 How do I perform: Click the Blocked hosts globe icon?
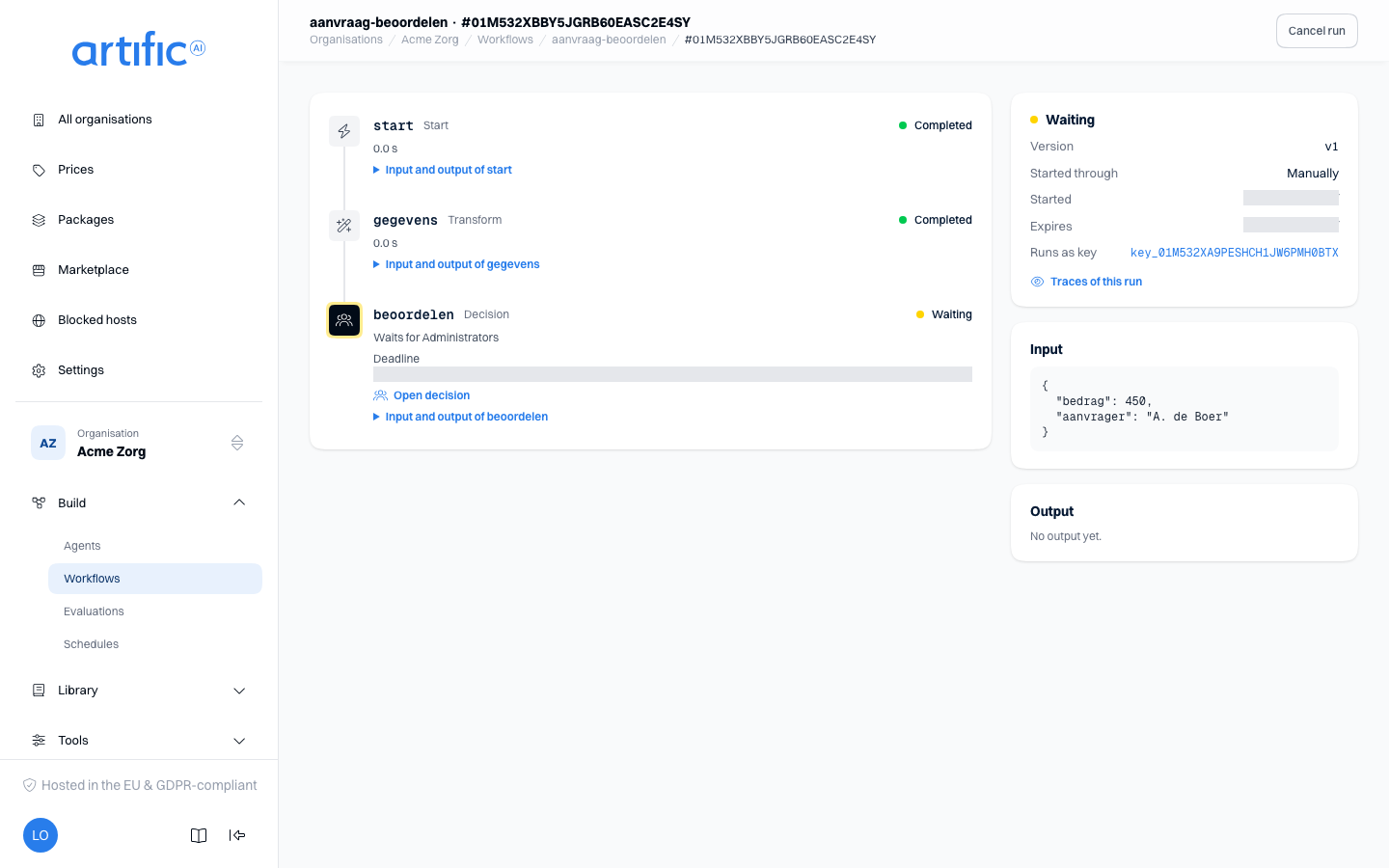click(x=39, y=320)
